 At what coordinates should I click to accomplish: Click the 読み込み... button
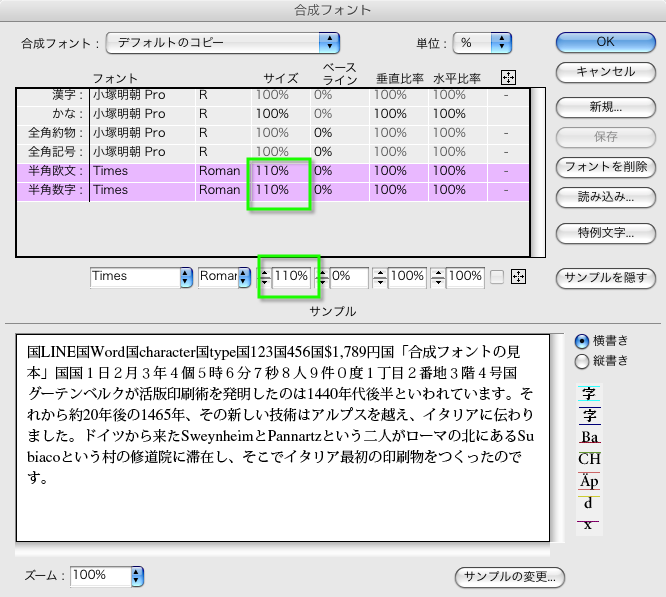pos(606,197)
